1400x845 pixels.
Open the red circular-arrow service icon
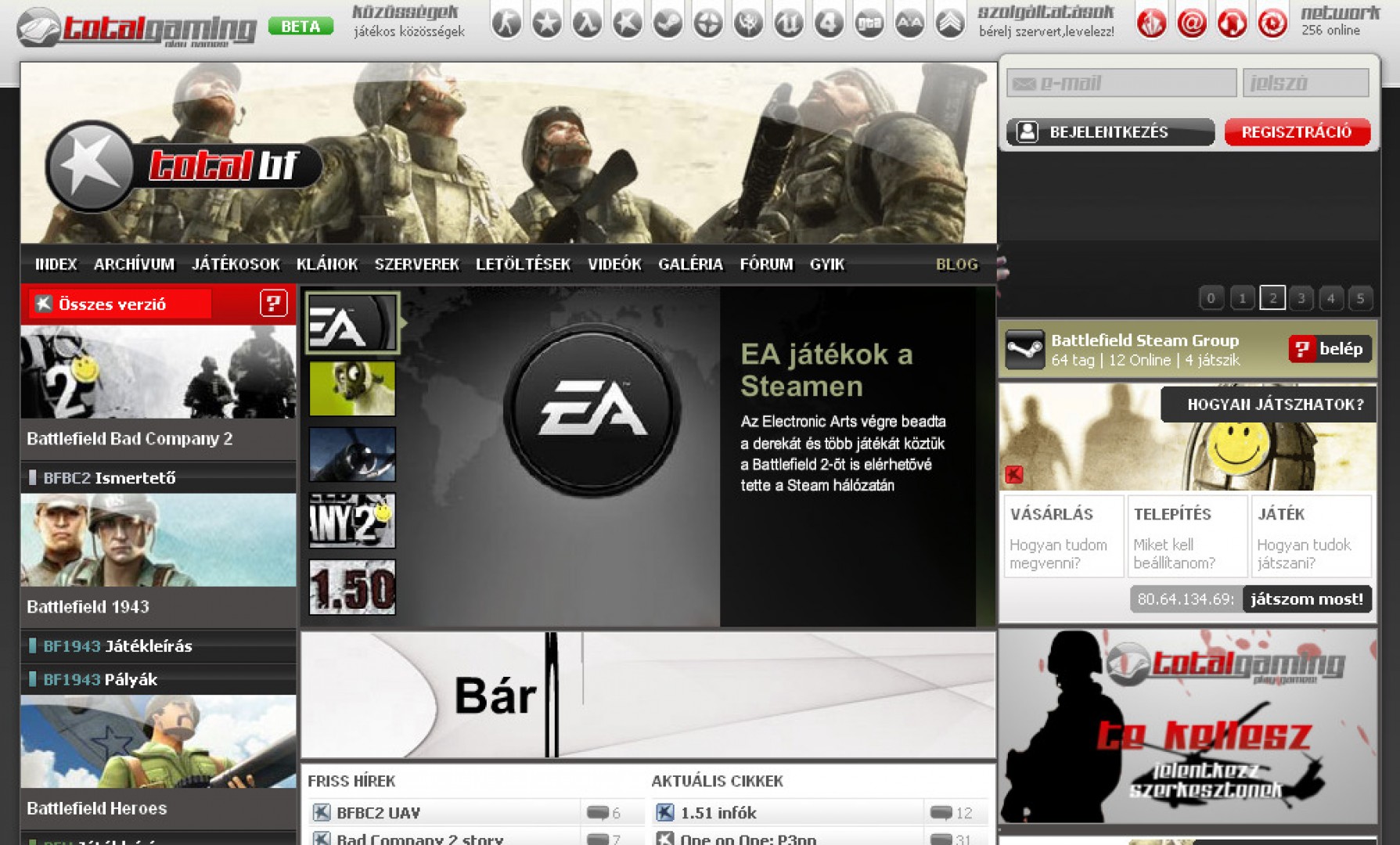click(1272, 23)
